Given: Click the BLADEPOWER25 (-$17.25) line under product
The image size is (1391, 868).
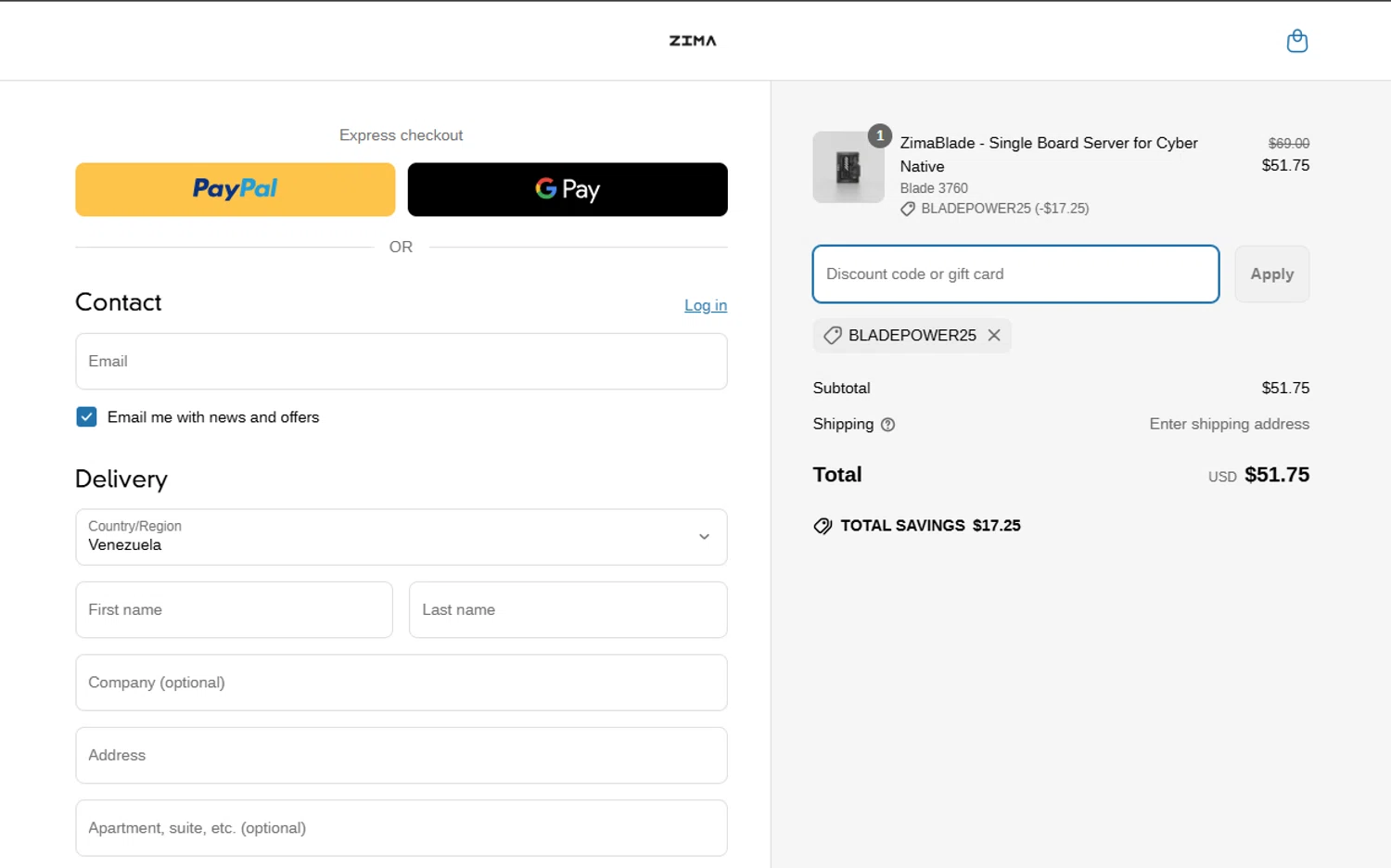Looking at the screenshot, I should (x=995, y=209).
